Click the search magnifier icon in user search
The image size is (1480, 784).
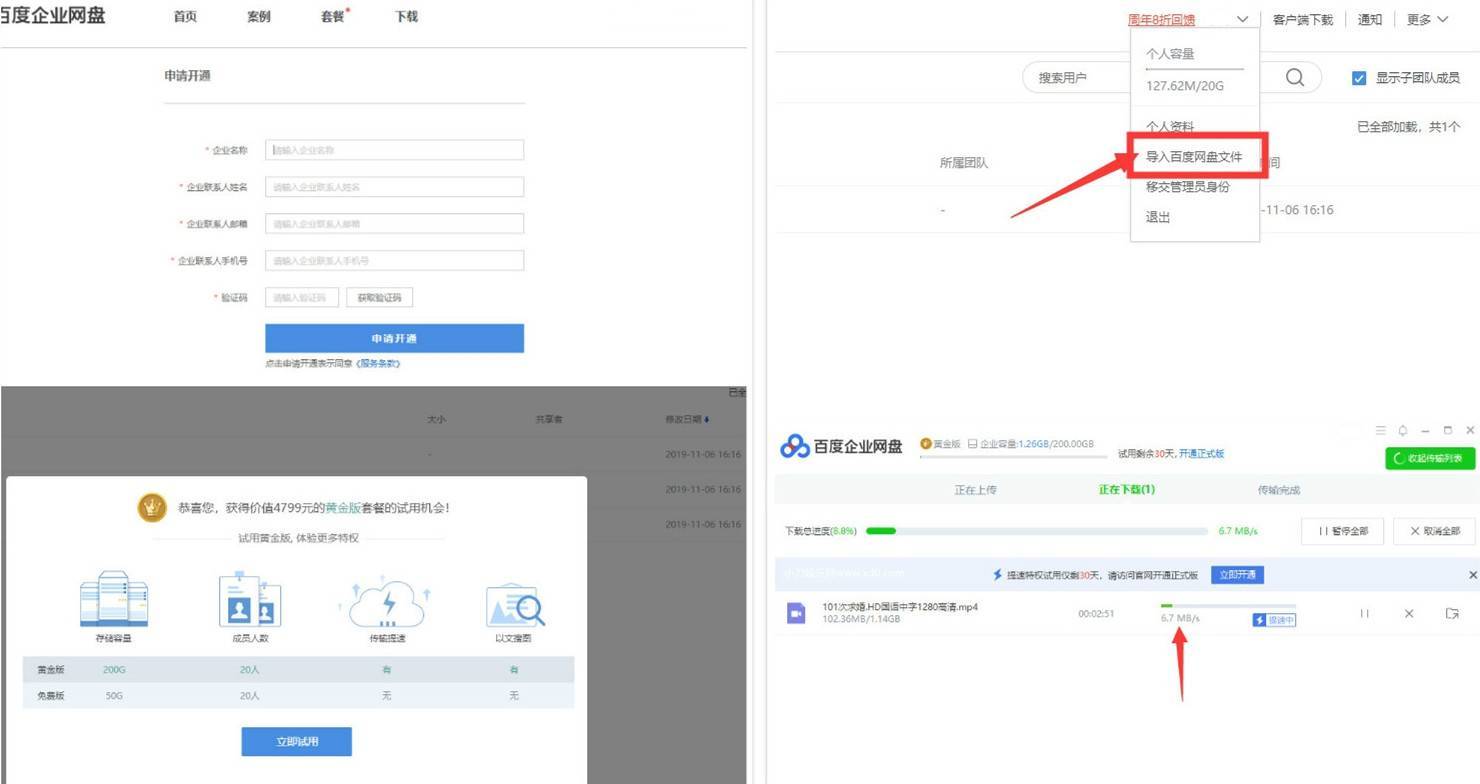(1295, 78)
